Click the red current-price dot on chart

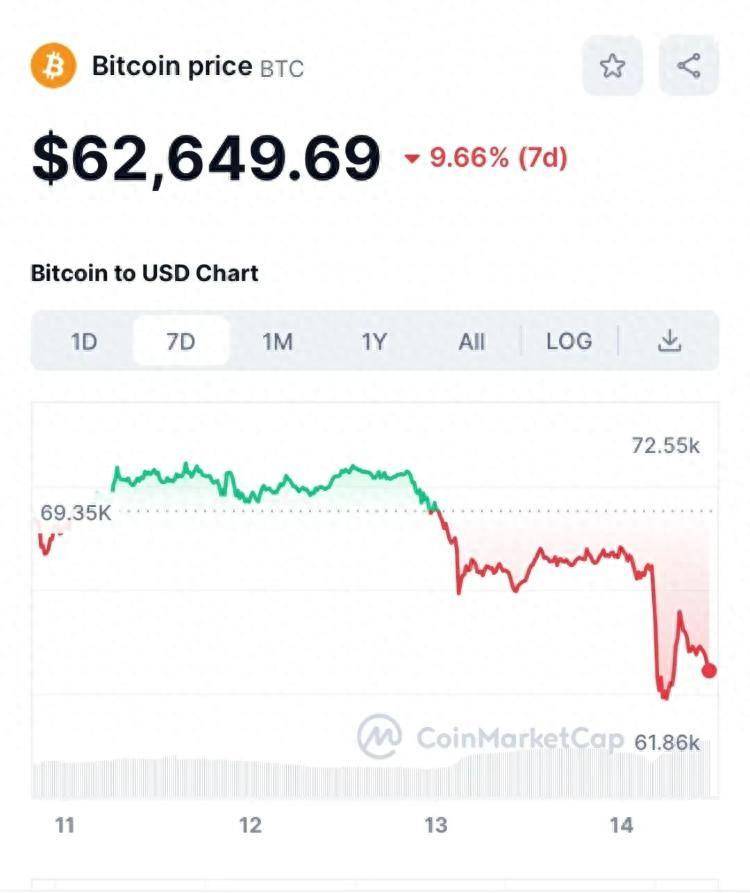tap(709, 670)
